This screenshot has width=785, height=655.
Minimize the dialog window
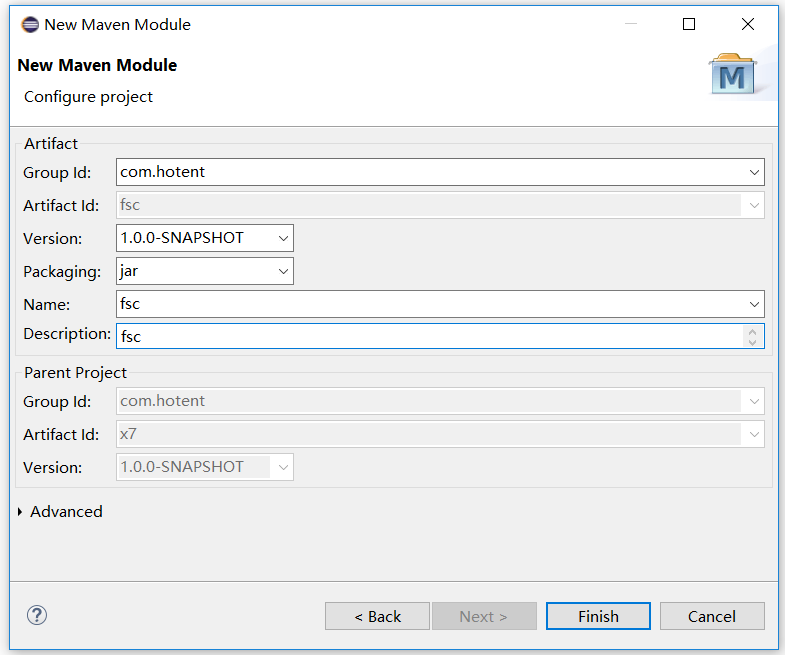631,24
